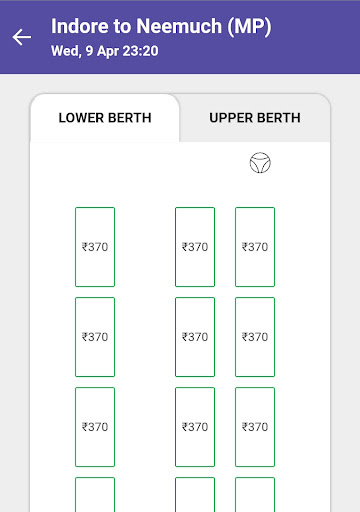Click the driver steering wheel icon
Screen dimensions: 360x512
(260, 163)
